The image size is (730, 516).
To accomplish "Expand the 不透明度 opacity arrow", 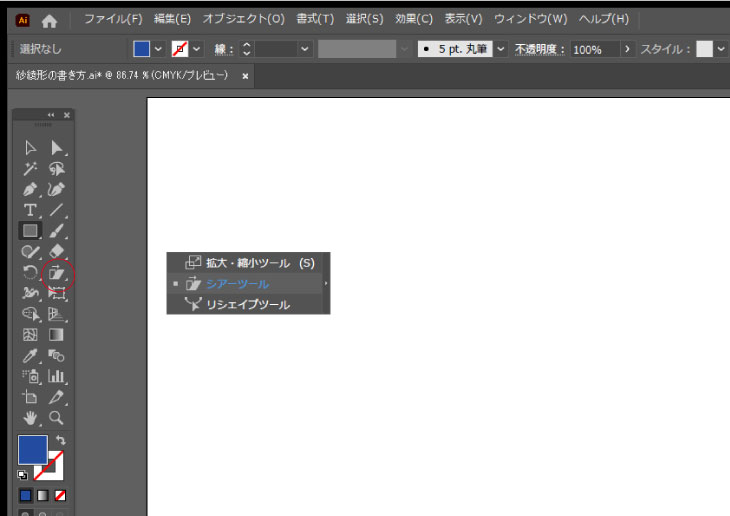I will coord(627,49).
